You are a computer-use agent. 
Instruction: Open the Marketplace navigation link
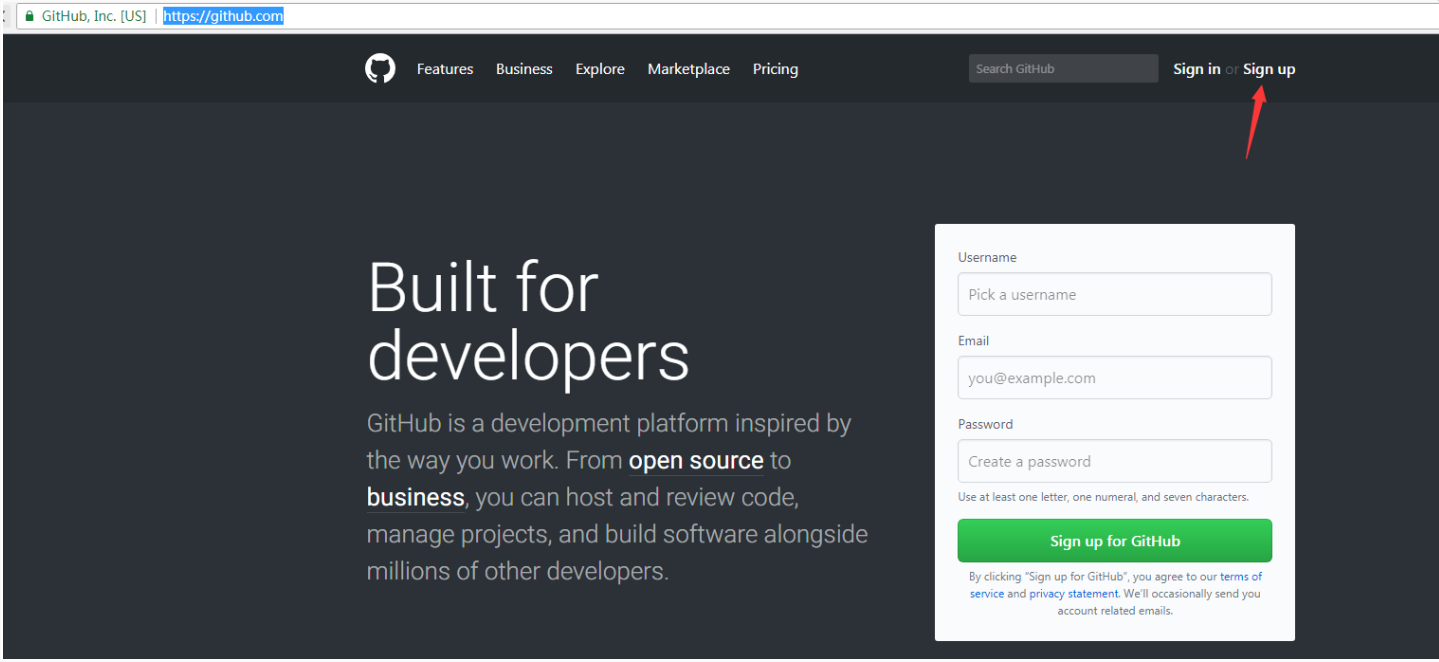[688, 69]
